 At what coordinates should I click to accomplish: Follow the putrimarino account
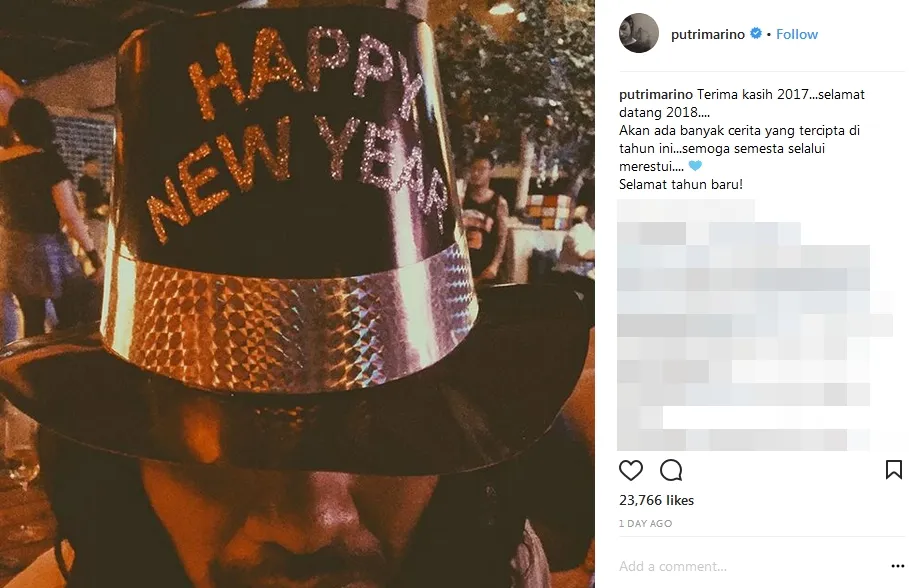[x=797, y=34]
